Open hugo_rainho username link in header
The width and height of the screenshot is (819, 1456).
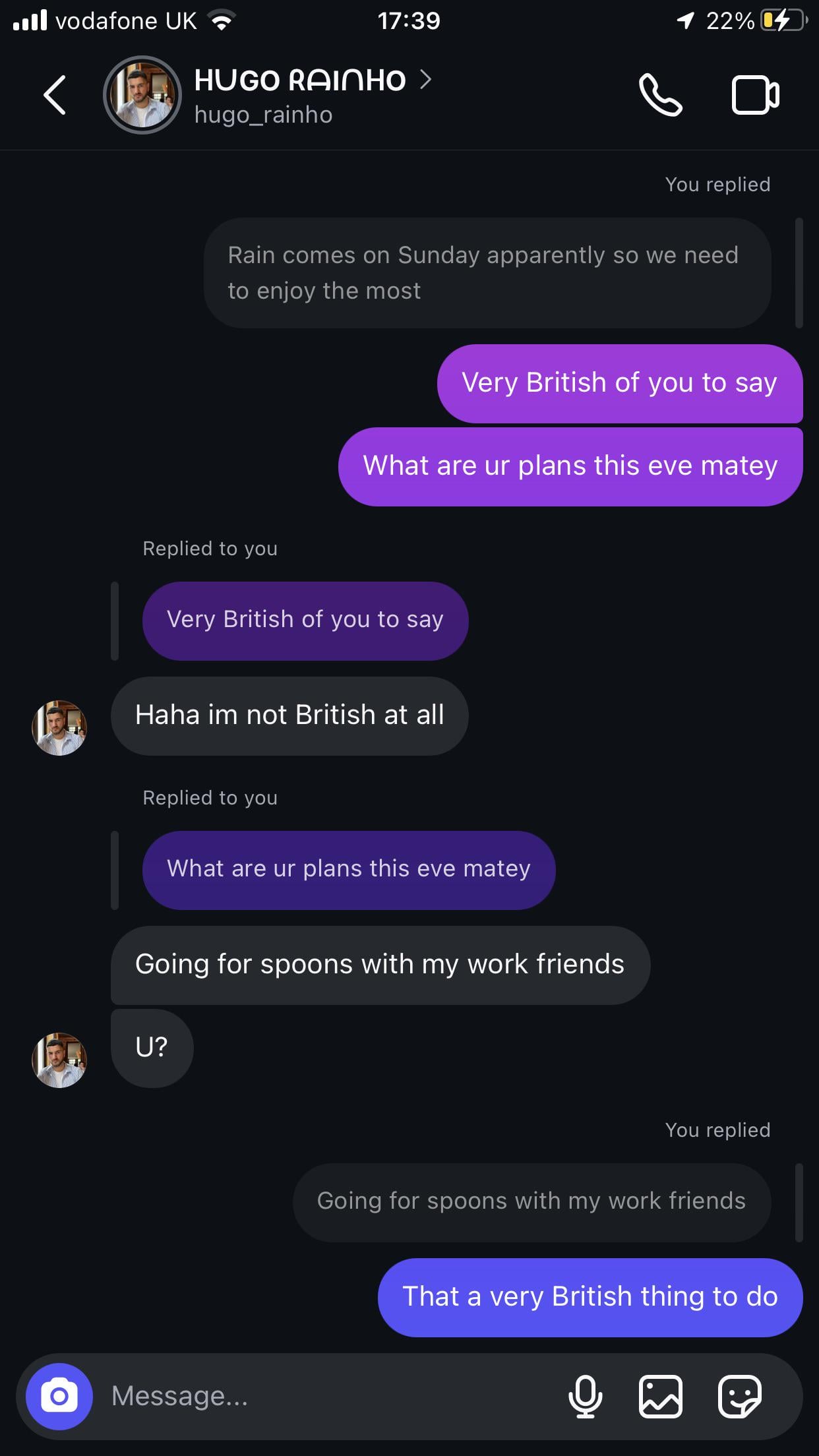(x=263, y=115)
